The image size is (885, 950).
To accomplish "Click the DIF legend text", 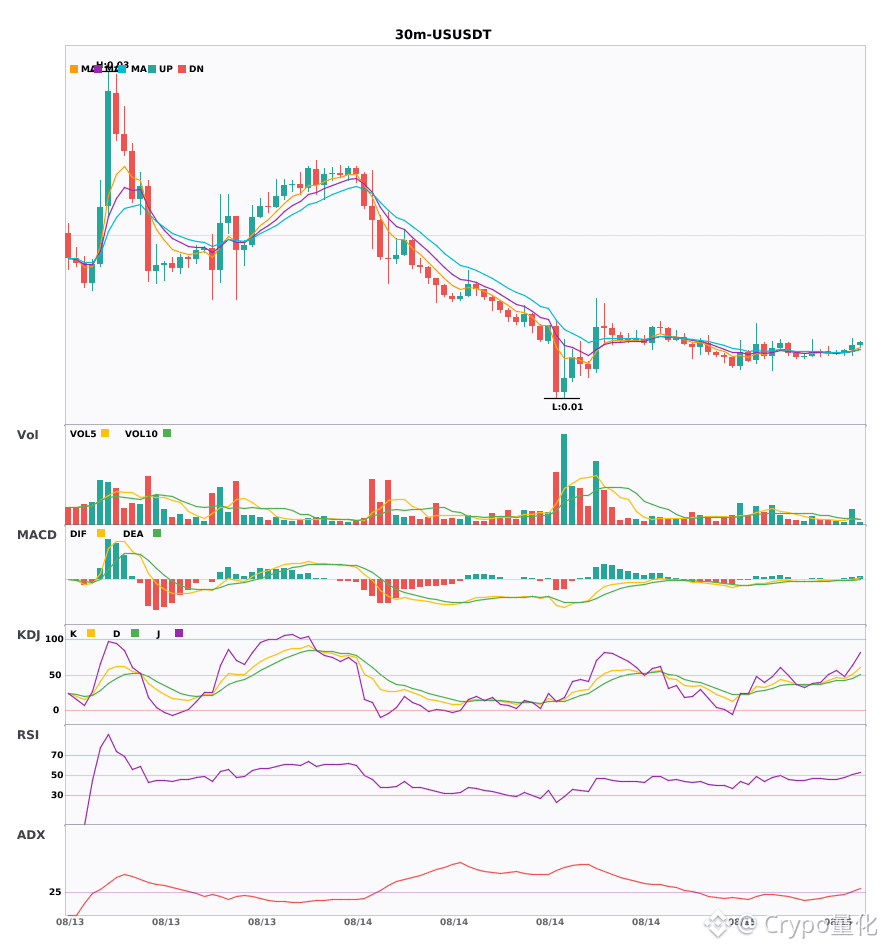I will (78, 534).
